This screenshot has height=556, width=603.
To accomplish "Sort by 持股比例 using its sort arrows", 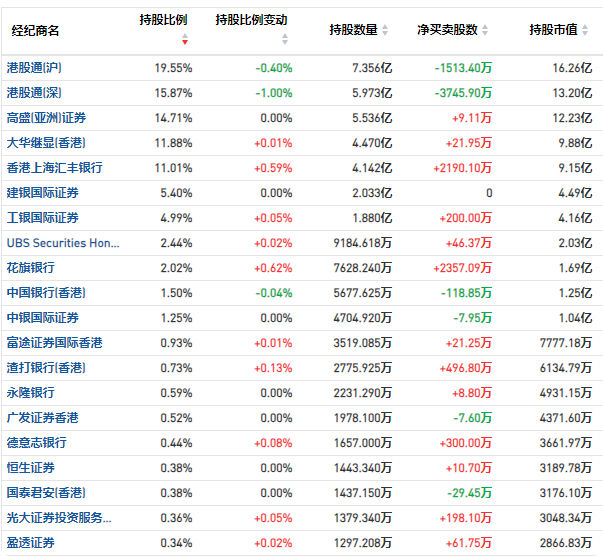I will coord(185,39).
